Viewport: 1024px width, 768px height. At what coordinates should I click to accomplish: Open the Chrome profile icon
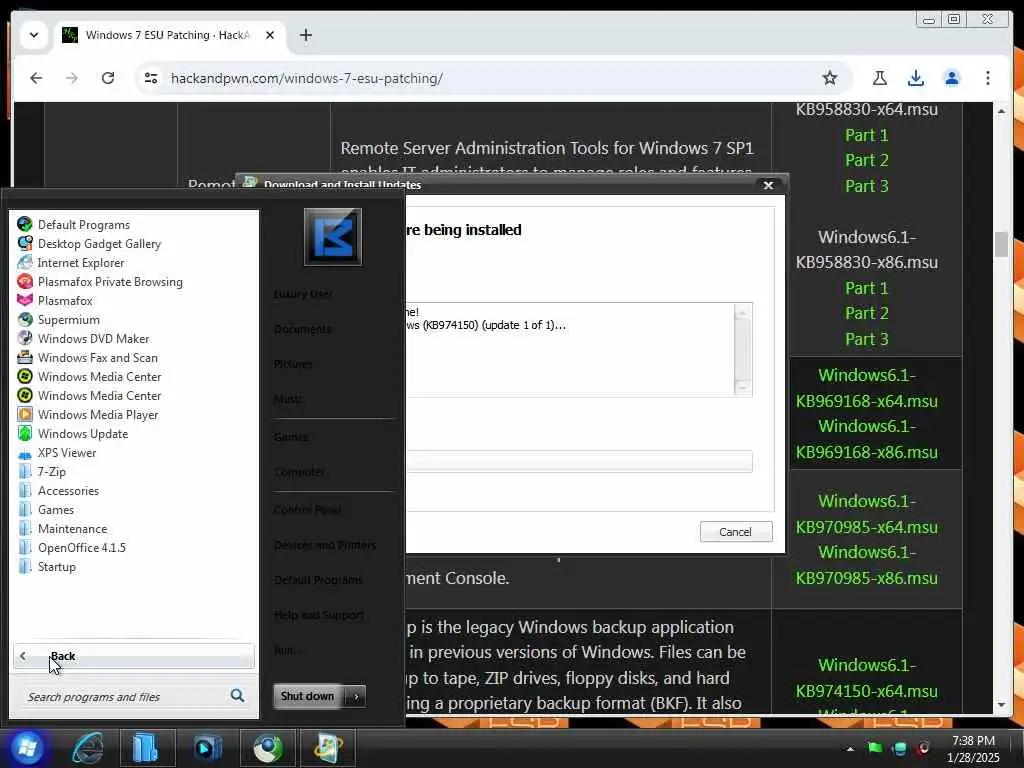(952, 78)
